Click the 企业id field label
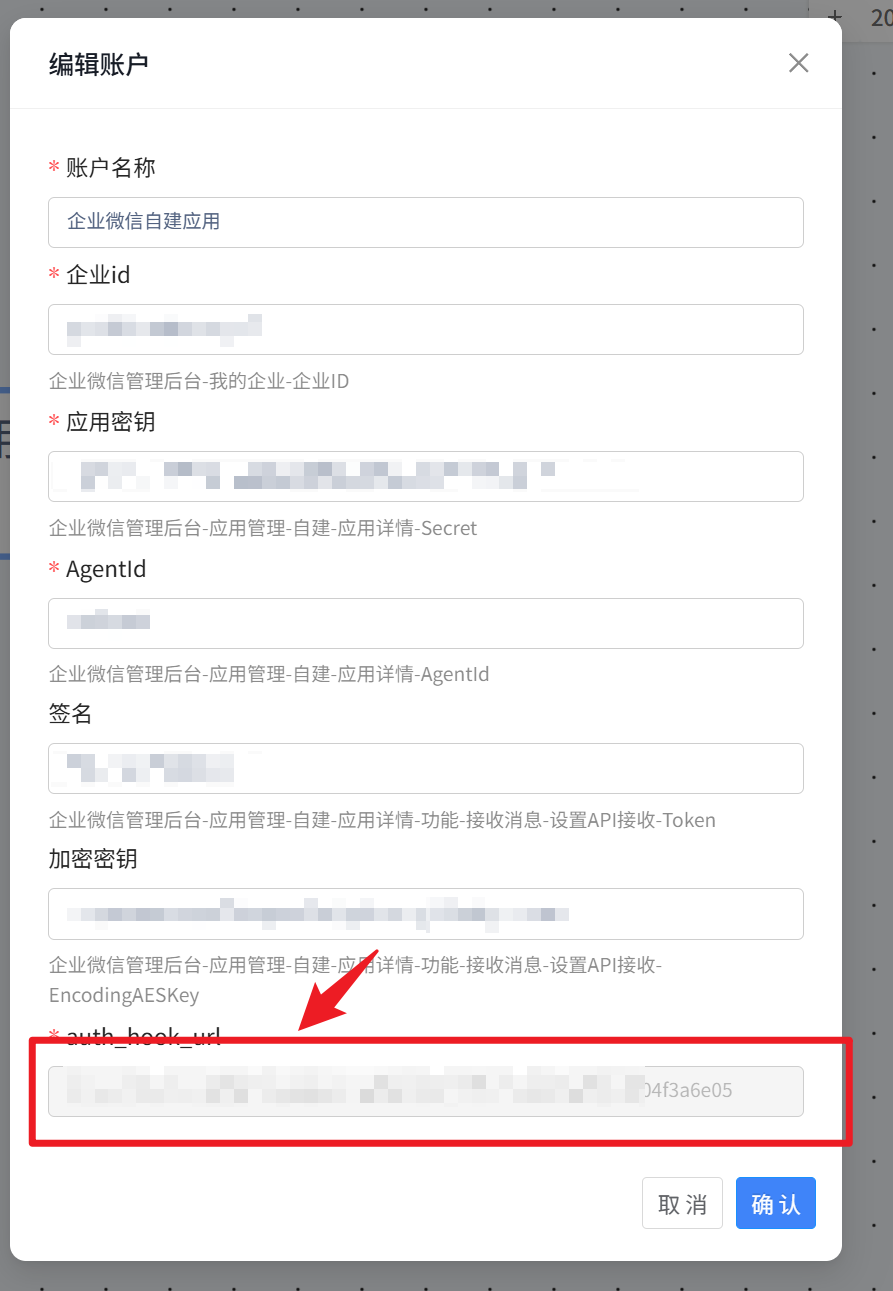 (98, 274)
